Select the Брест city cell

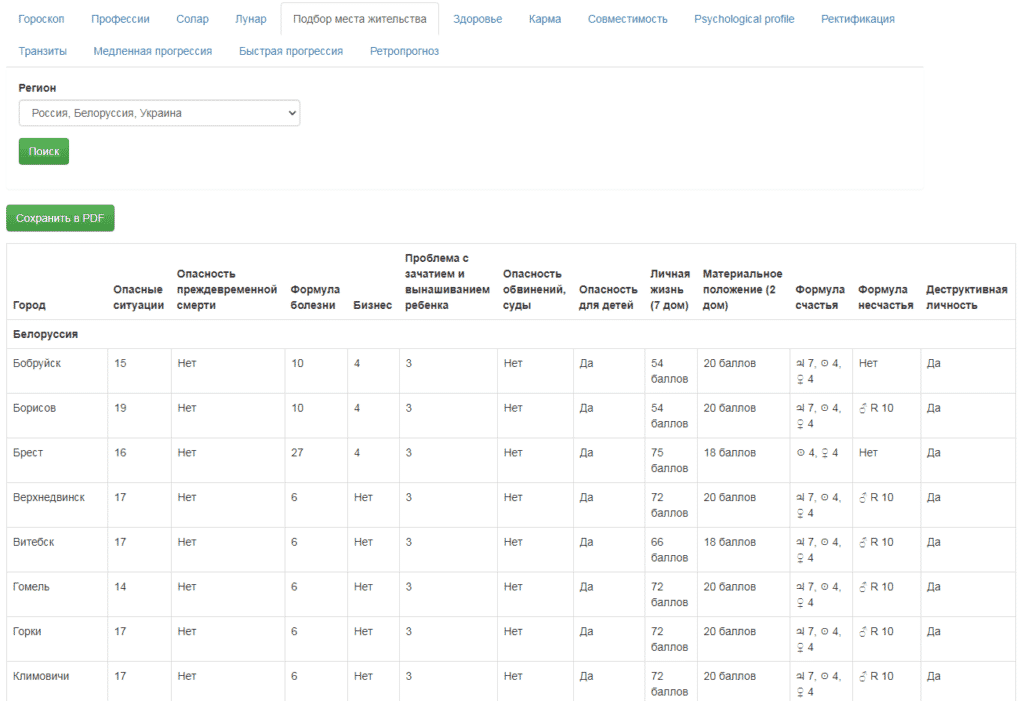[x=30, y=453]
